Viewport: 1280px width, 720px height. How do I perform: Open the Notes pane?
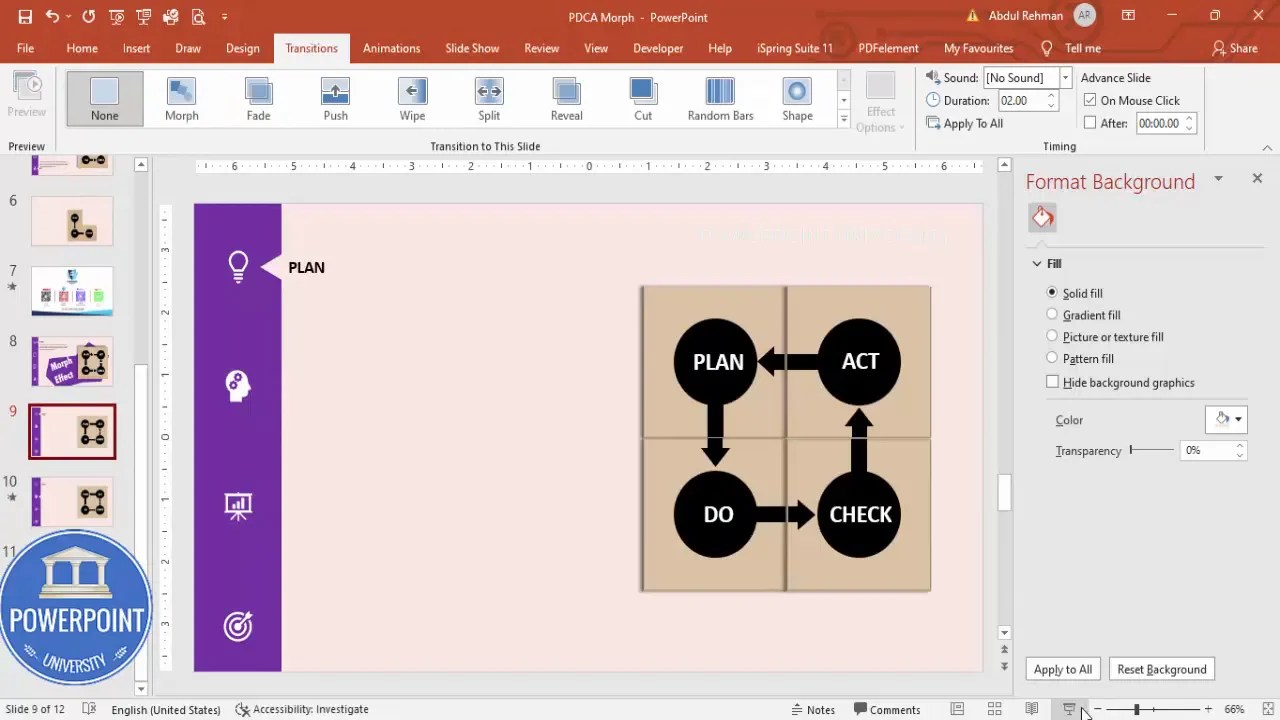click(x=812, y=709)
